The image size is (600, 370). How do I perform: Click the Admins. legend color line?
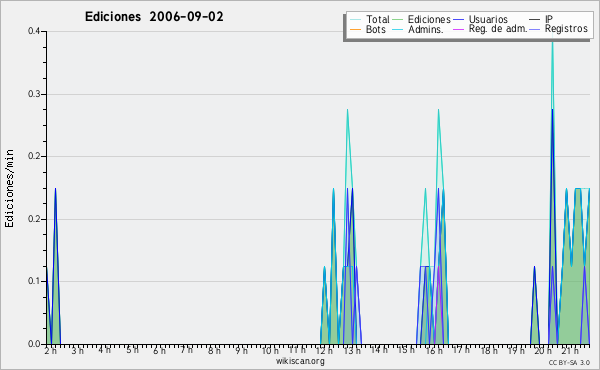[398, 29]
